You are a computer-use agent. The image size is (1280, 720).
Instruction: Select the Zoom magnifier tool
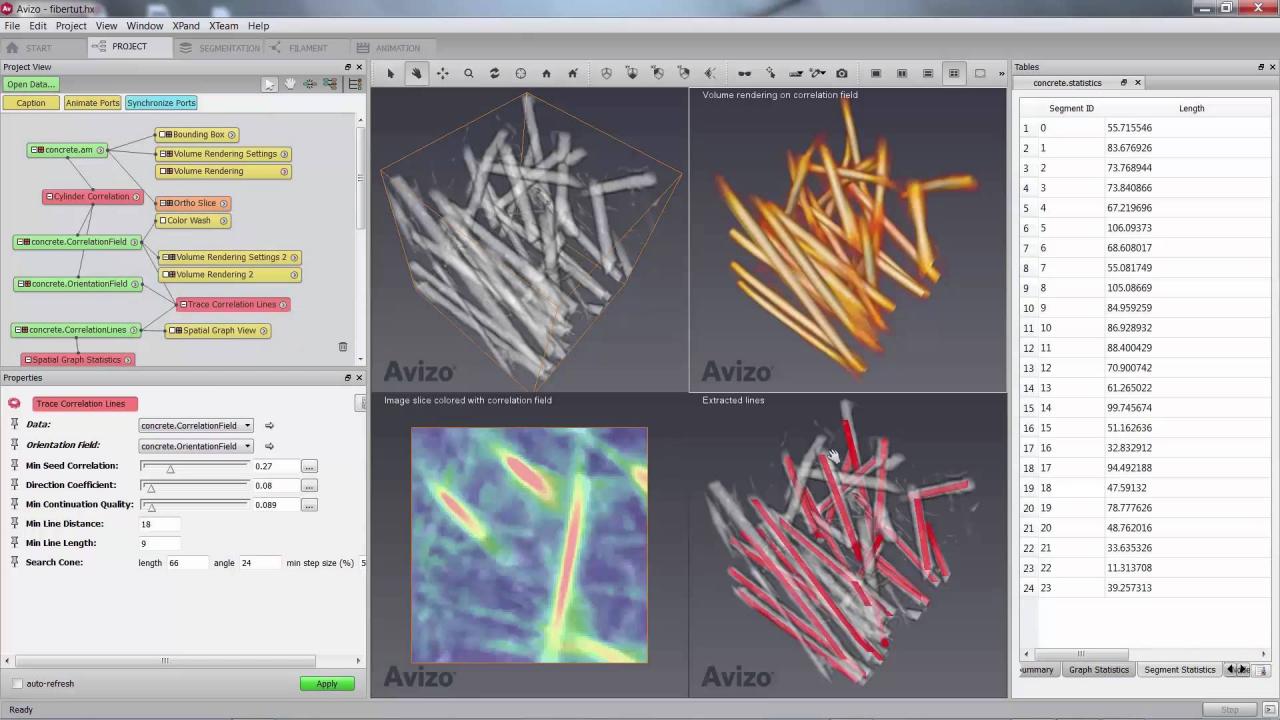point(469,73)
